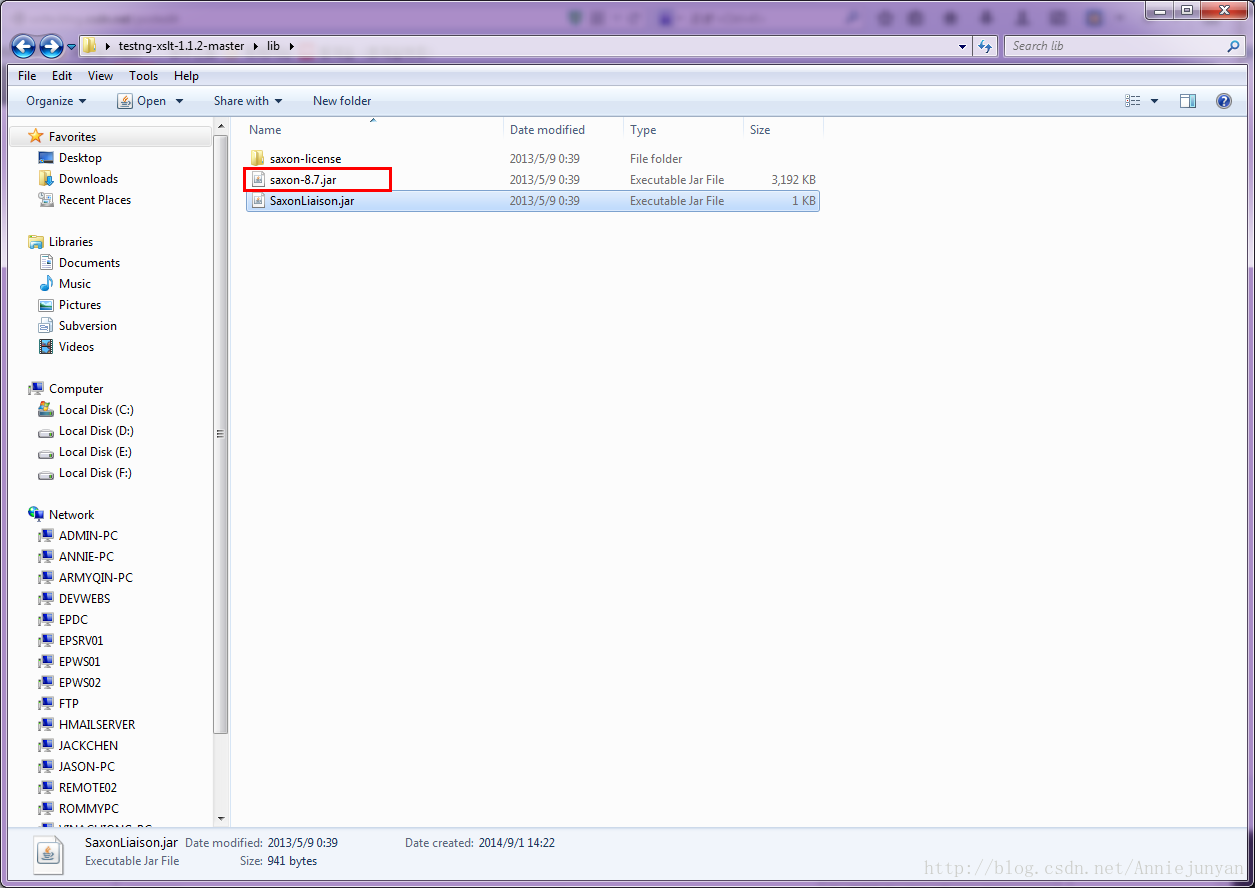Click the Network icon in navigation pane

click(36, 514)
